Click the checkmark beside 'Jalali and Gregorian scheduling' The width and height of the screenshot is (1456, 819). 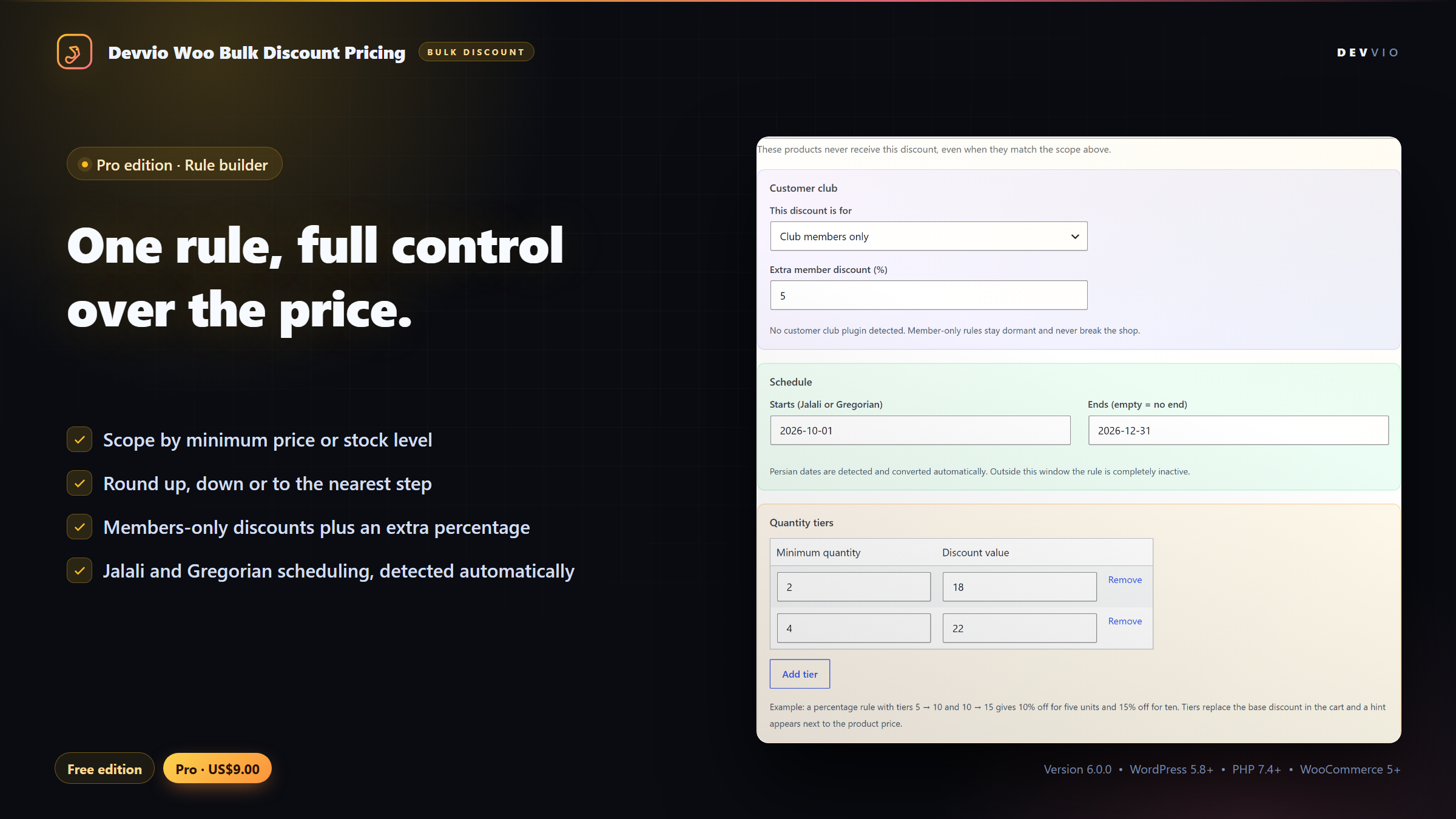(79, 571)
